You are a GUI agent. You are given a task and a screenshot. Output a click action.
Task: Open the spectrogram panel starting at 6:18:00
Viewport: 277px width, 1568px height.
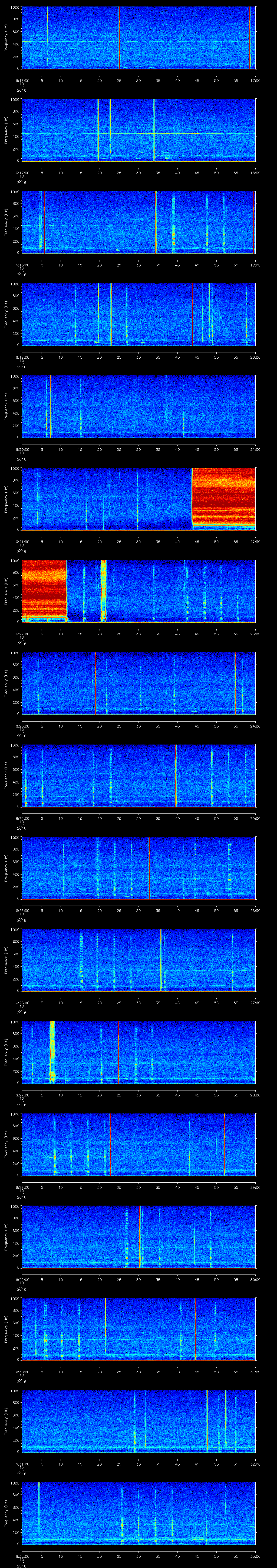pos(138,222)
